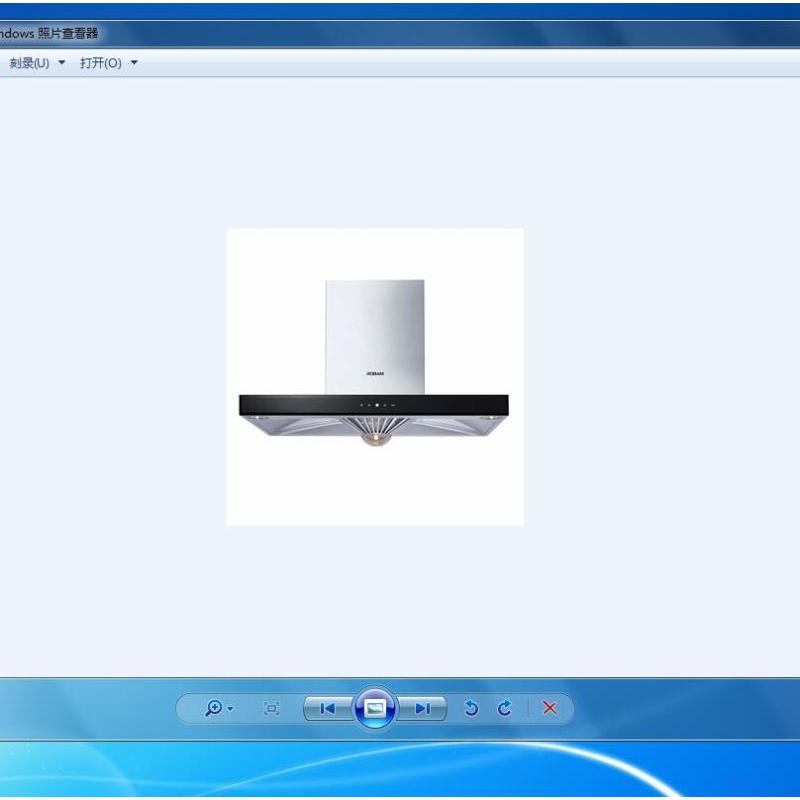Click the zoom magnifier icon
800x800 pixels.
pyautogui.click(x=213, y=708)
